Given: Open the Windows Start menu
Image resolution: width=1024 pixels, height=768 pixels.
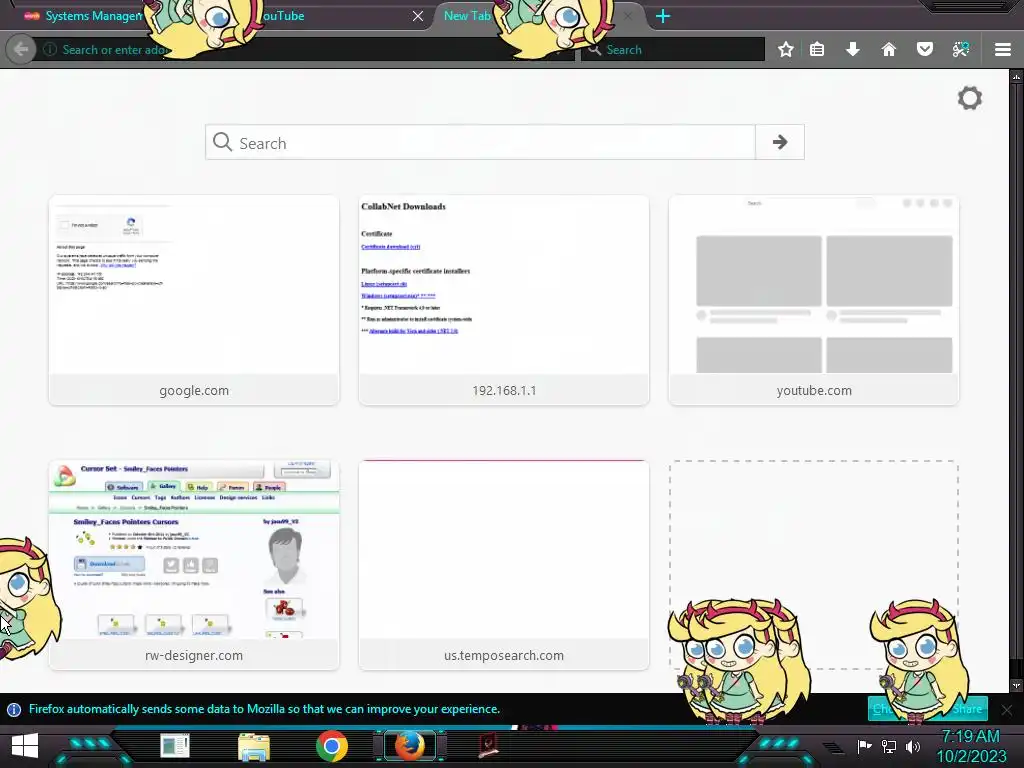Looking at the screenshot, I should tap(25, 746).
